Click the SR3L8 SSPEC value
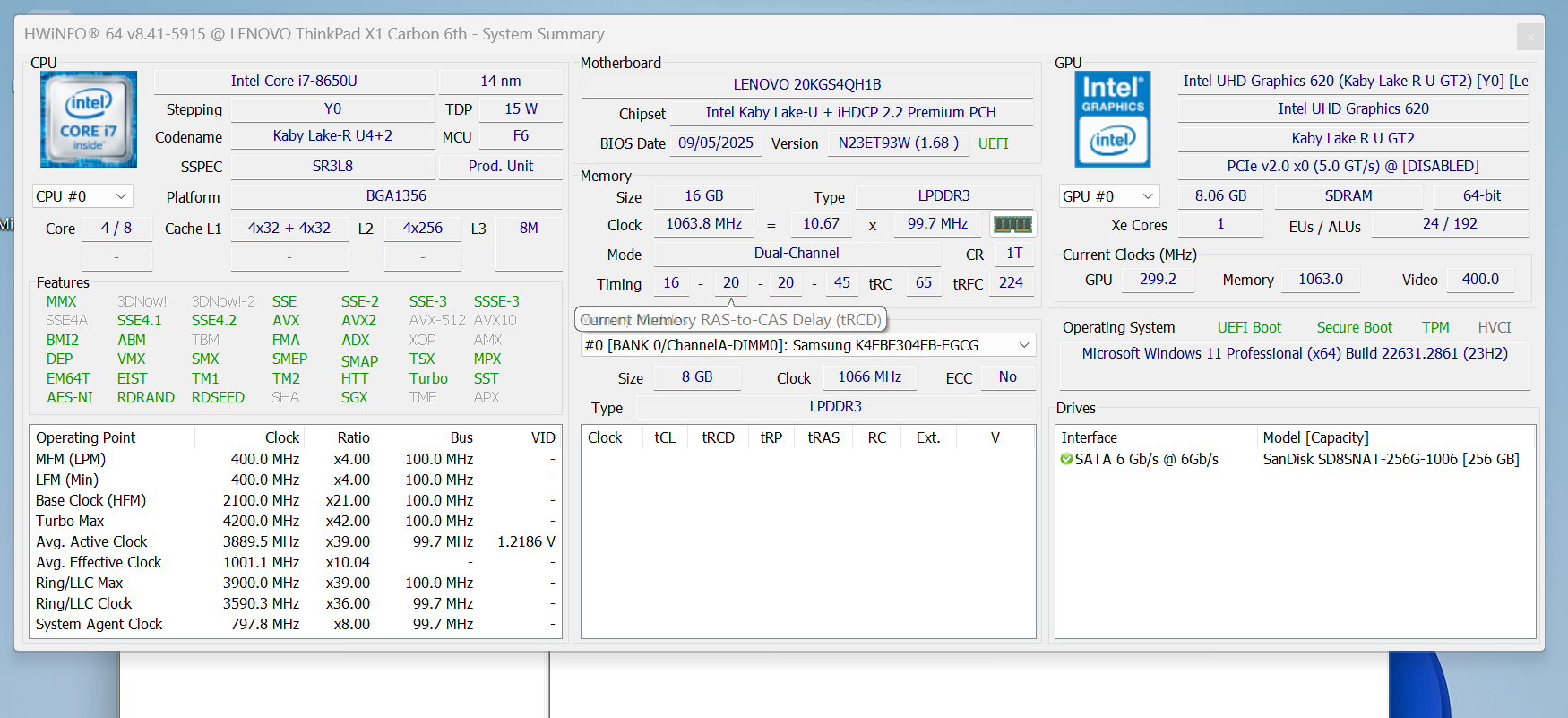This screenshot has width=1568, height=718. click(332, 166)
